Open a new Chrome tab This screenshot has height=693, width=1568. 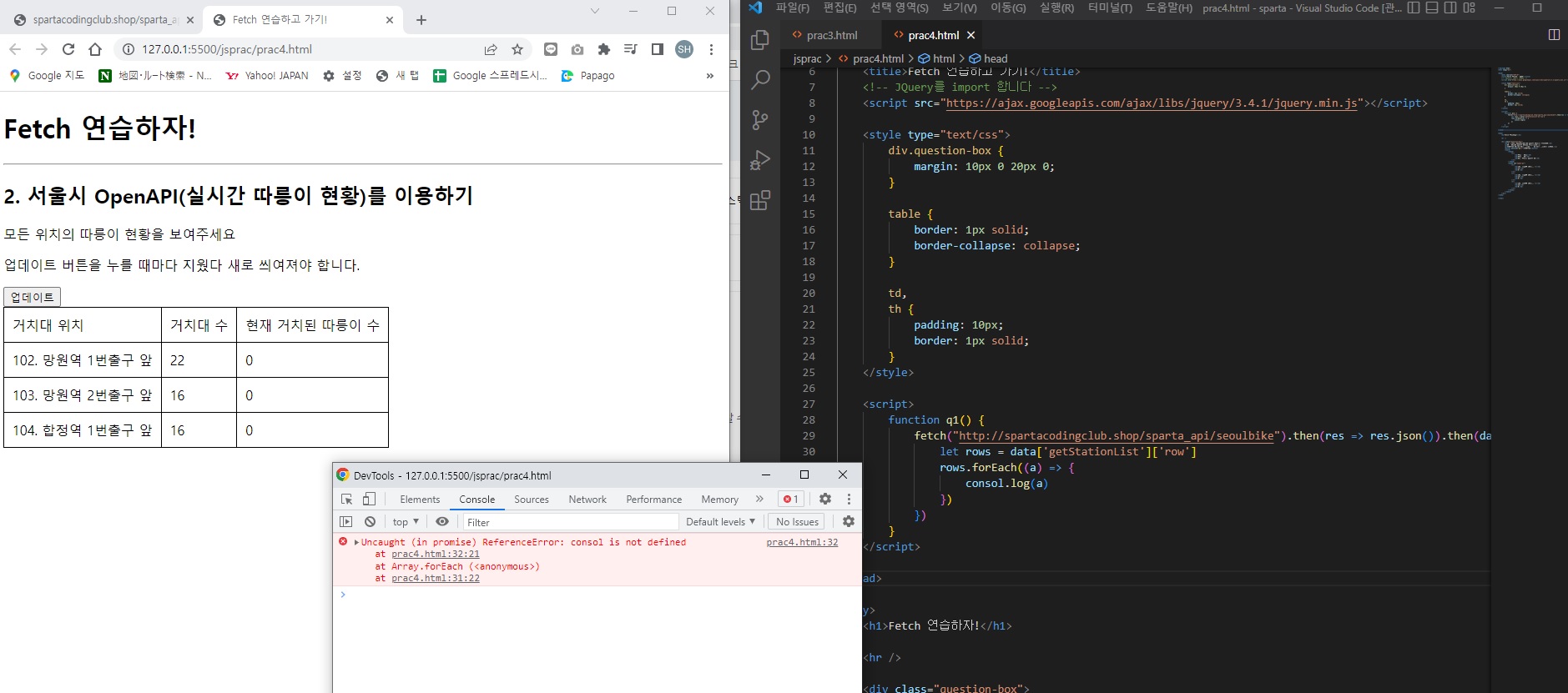pyautogui.click(x=421, y=20)
